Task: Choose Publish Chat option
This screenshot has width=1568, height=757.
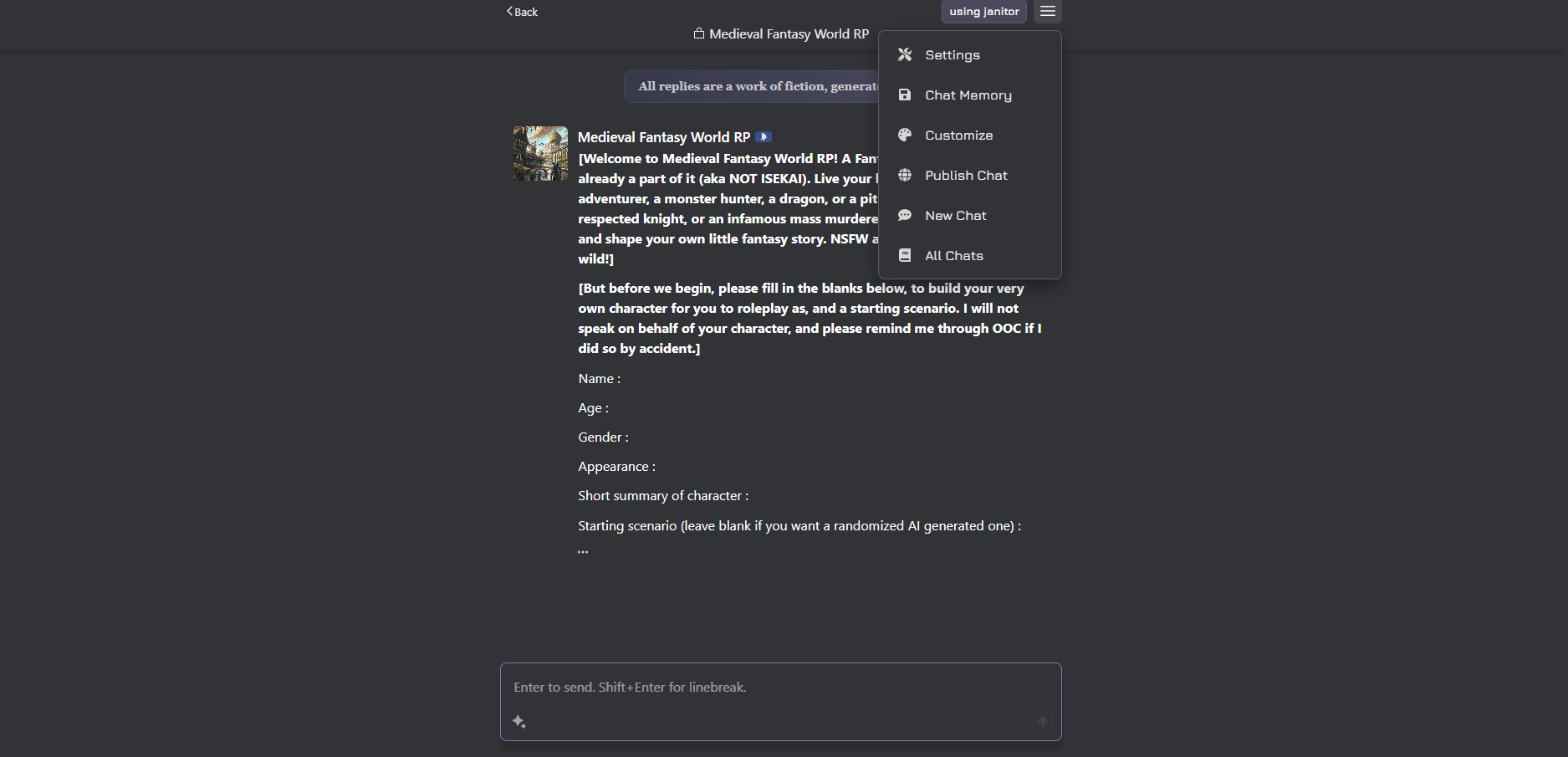Action: [x=969, y=176]
